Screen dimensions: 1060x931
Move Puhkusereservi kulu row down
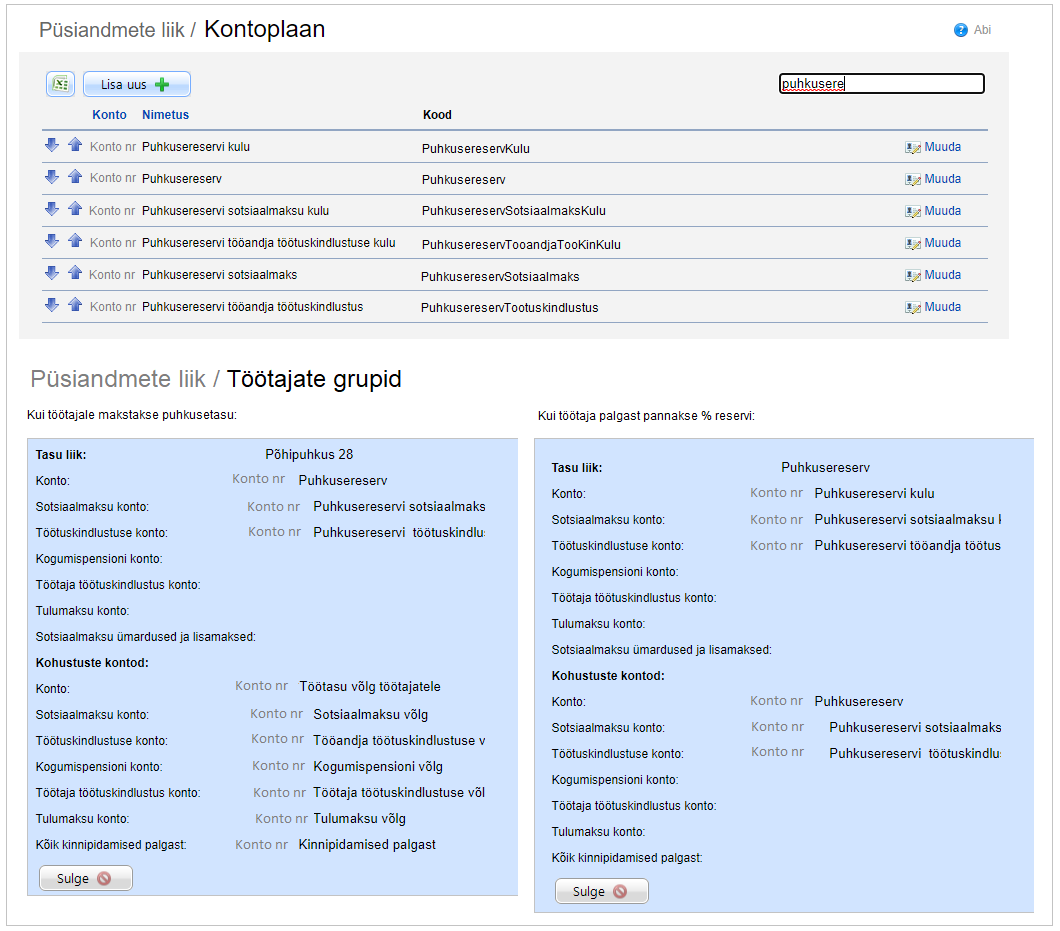click(52, 146)
